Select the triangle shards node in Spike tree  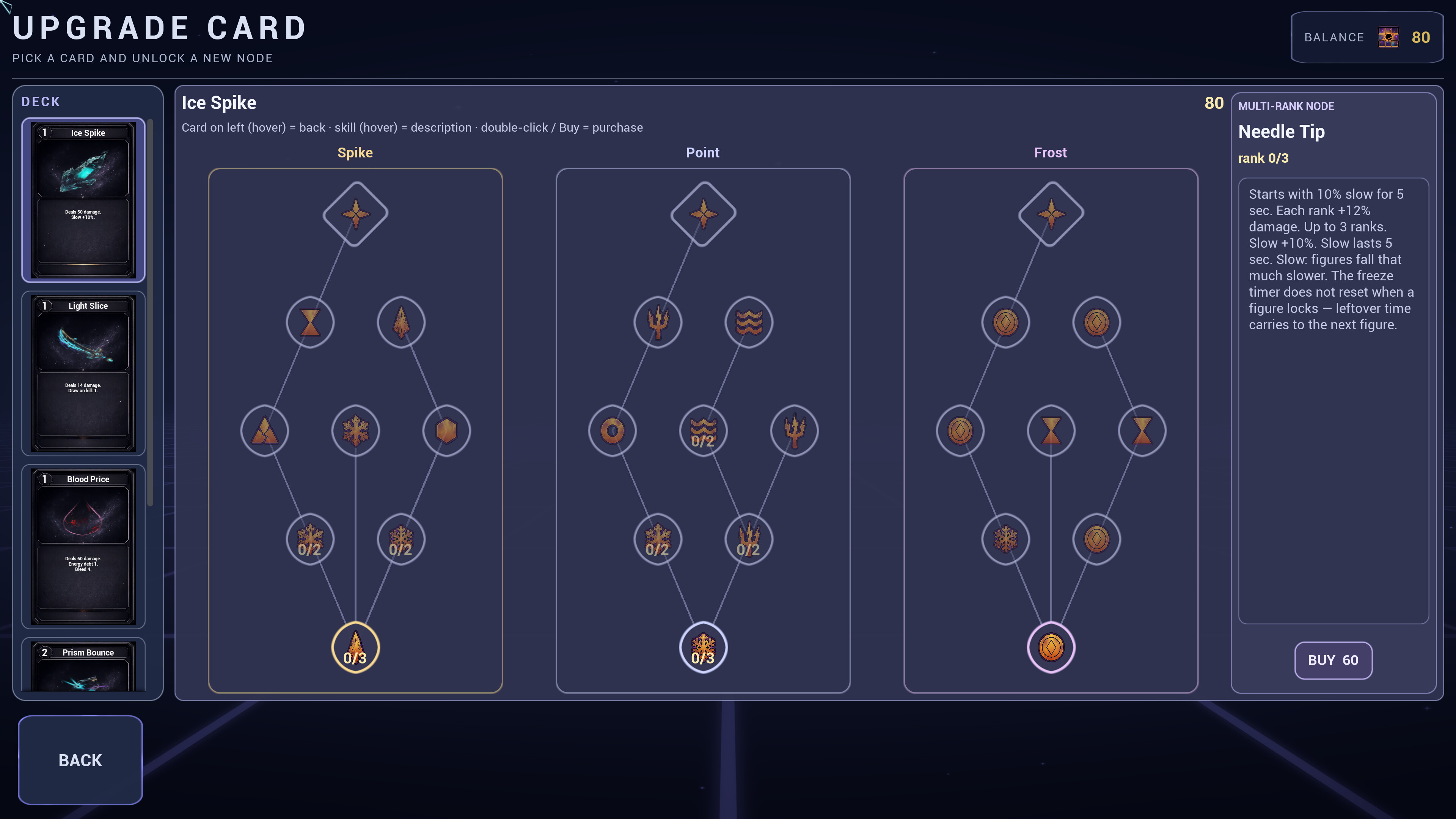coord(264,431)
